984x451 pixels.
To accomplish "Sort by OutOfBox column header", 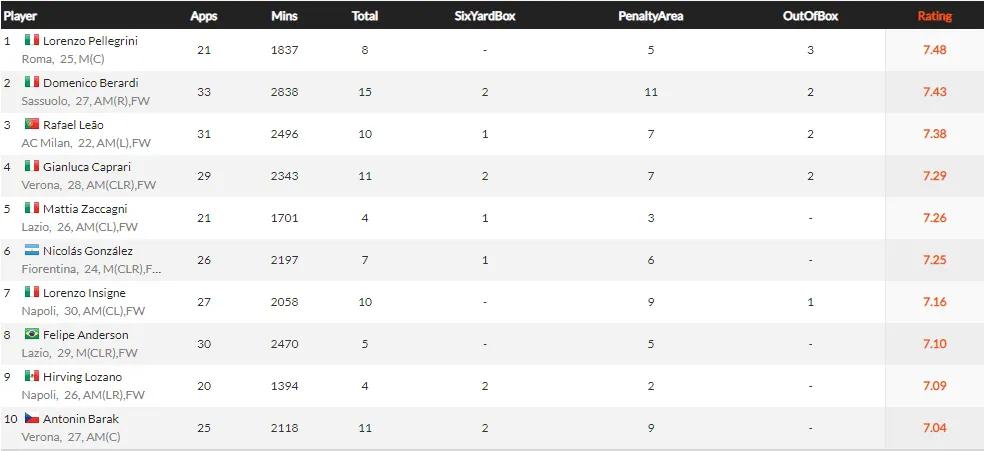I will [810, 16].
